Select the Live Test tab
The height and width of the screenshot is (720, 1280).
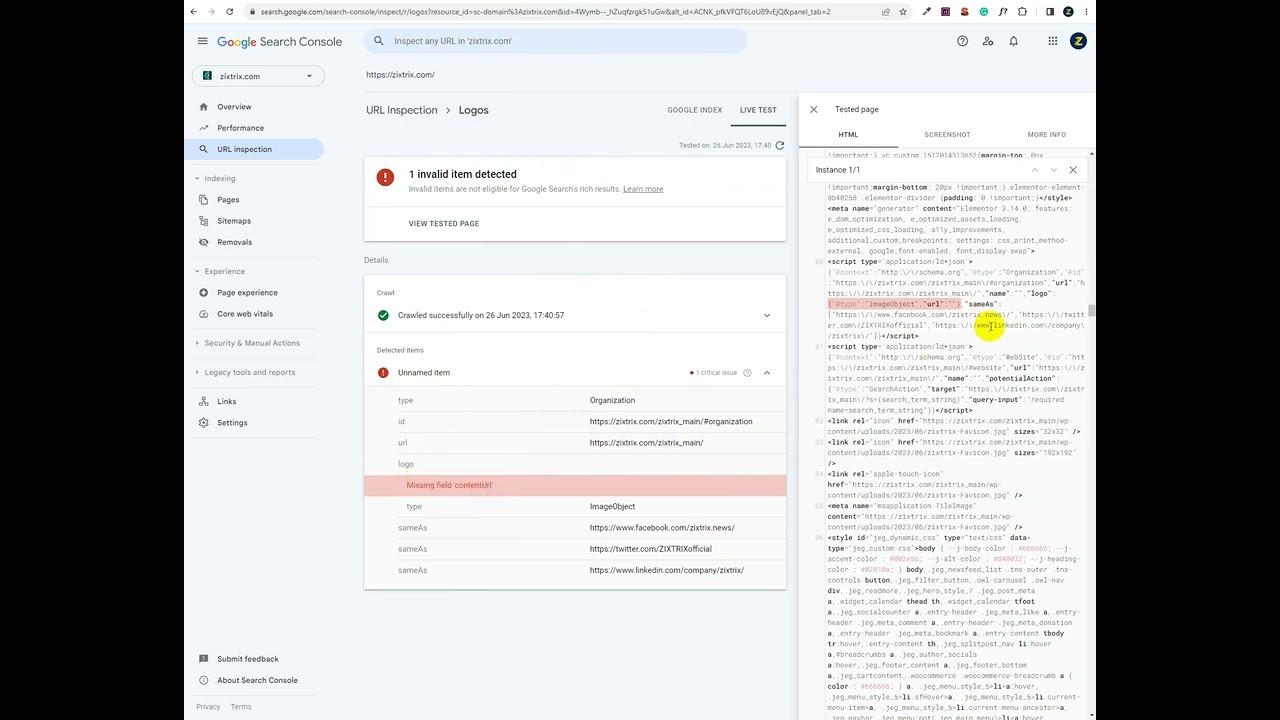pos(758,110)
